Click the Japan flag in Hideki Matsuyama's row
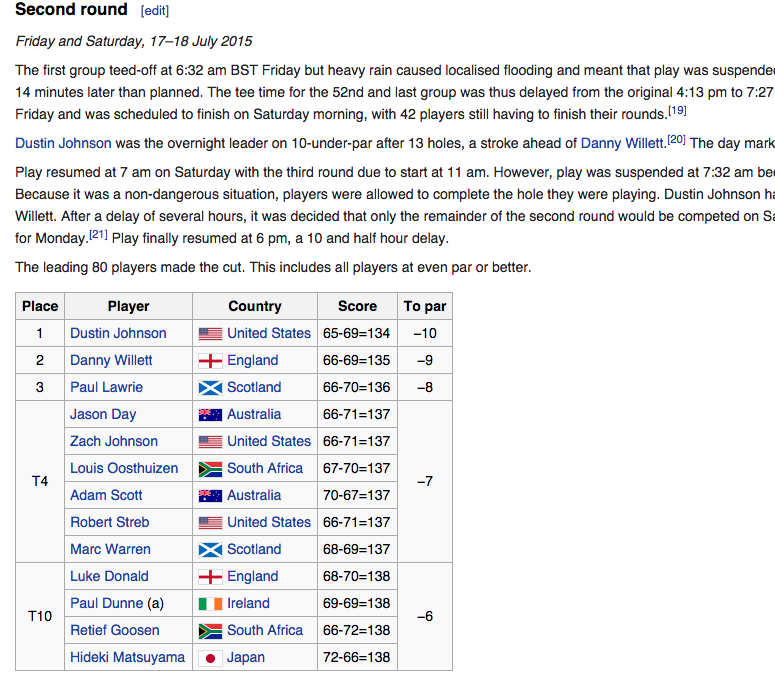 [x=210, y=658]
